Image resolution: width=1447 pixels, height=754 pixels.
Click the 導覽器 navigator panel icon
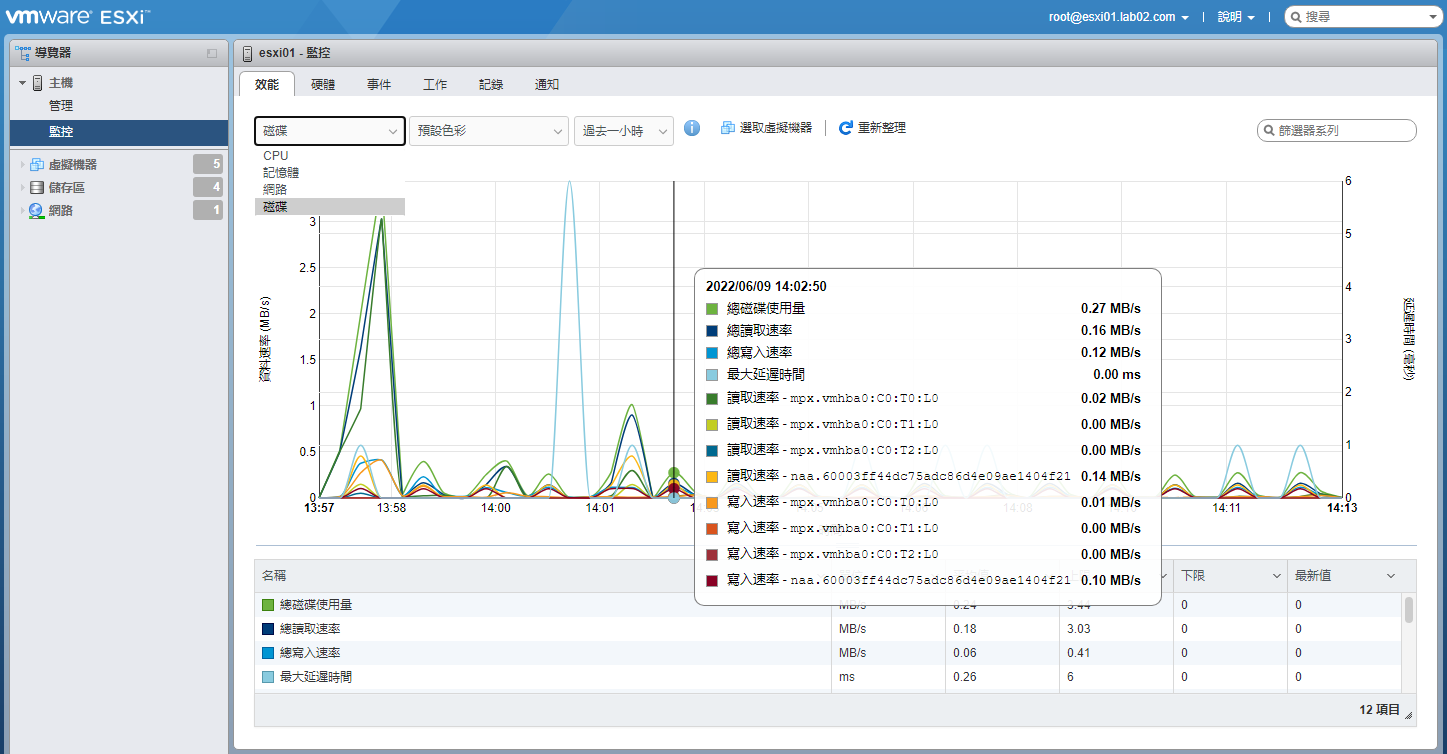pos(22,52)
